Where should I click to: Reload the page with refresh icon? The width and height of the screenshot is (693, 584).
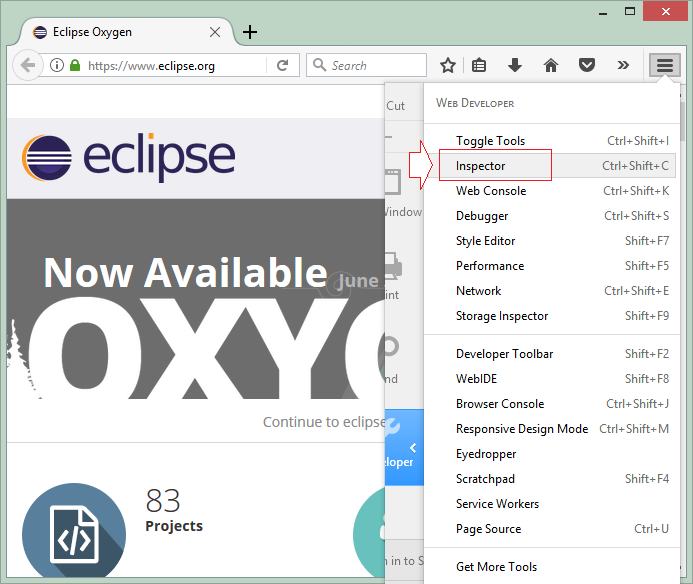282,65
